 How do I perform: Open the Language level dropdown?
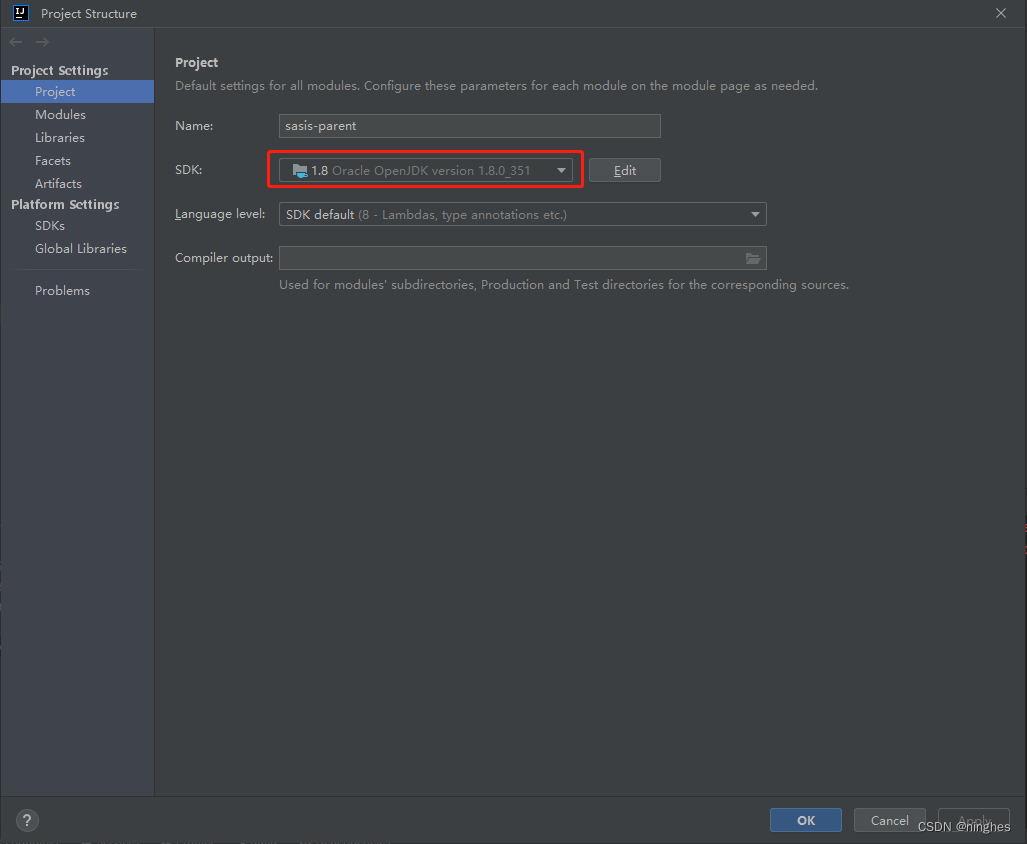coord(755,214)
